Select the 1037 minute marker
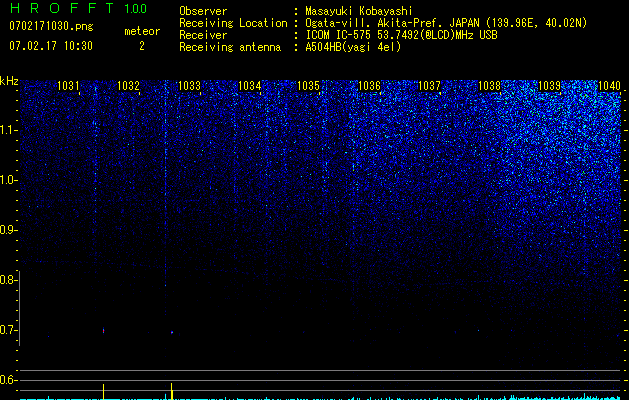This screenshot has height=400, width=629. click(429, 86)
